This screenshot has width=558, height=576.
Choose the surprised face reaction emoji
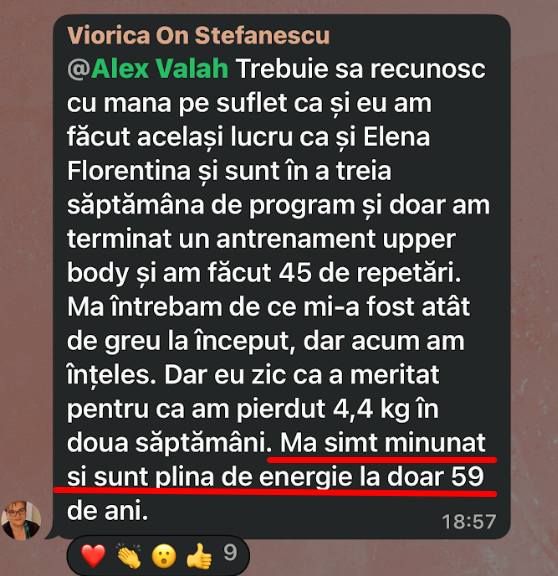[164, 556]
